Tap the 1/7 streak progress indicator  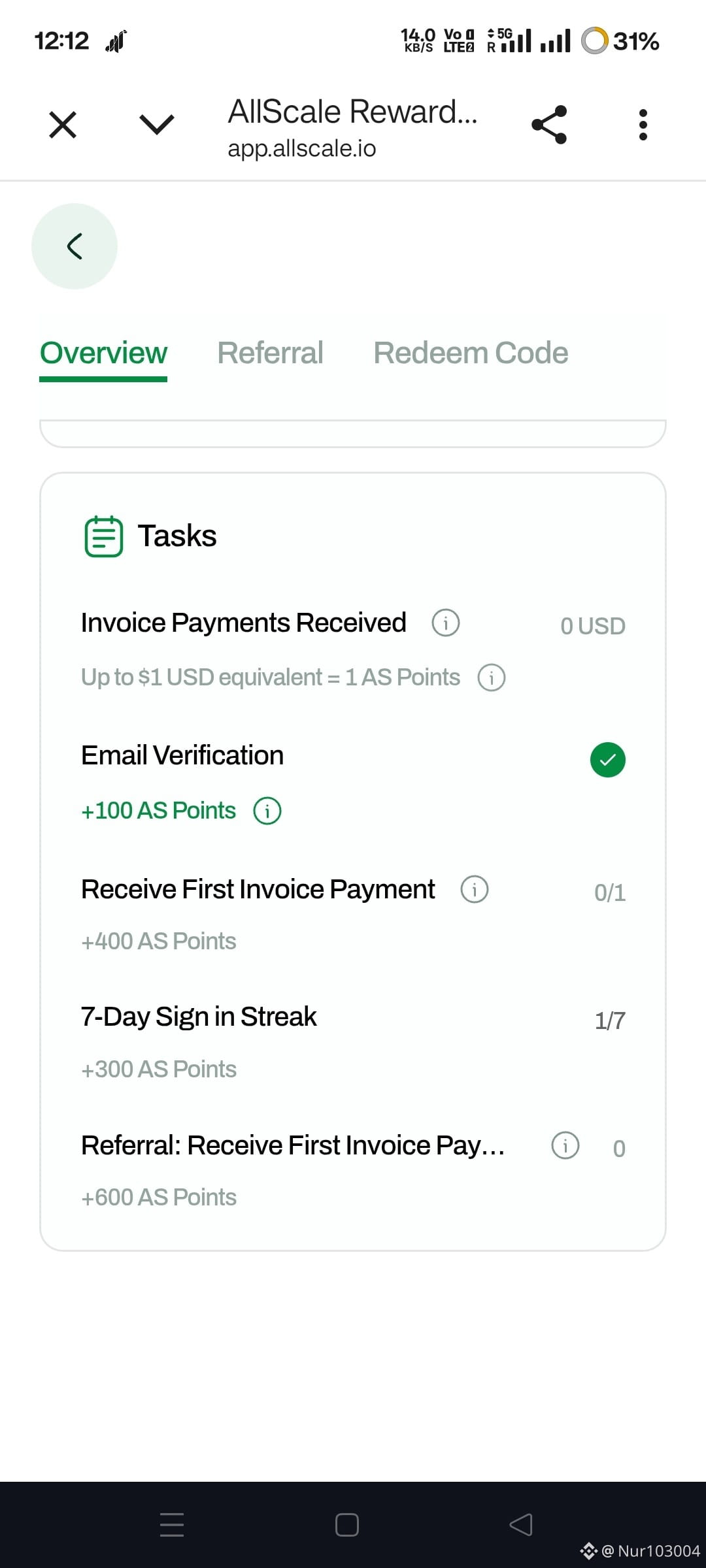(x=610, y=1021)
